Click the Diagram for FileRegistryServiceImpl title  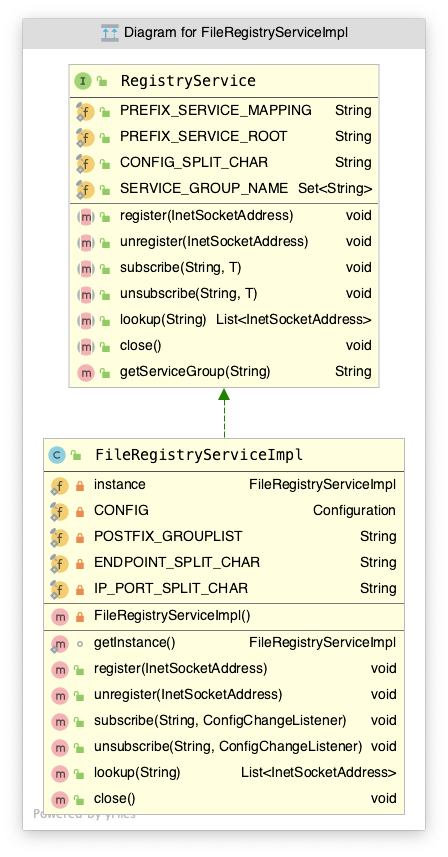235,33
